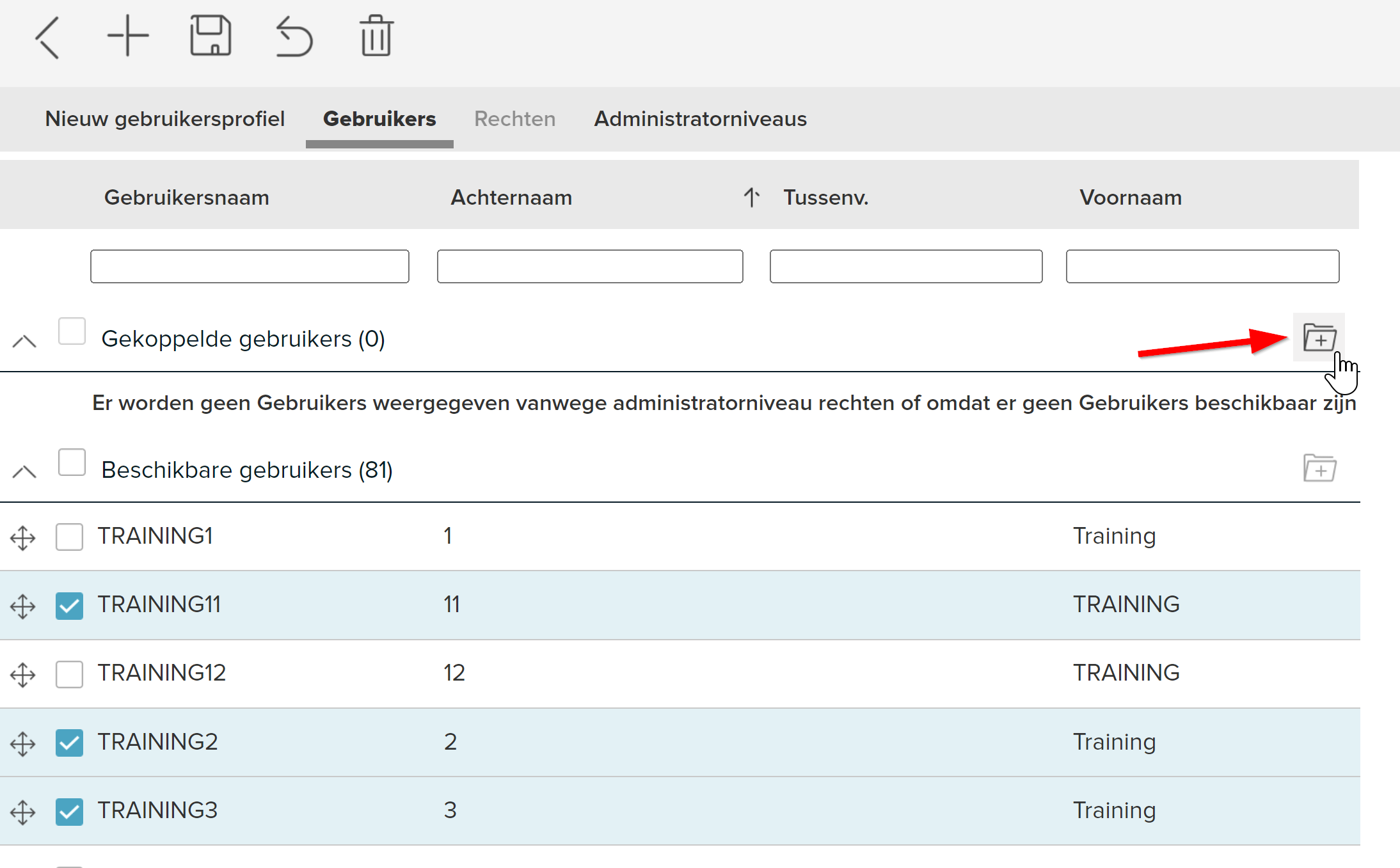Tick the TRAINING1 user checkbox
The image size is (1400, 868).
pos(69,537)
